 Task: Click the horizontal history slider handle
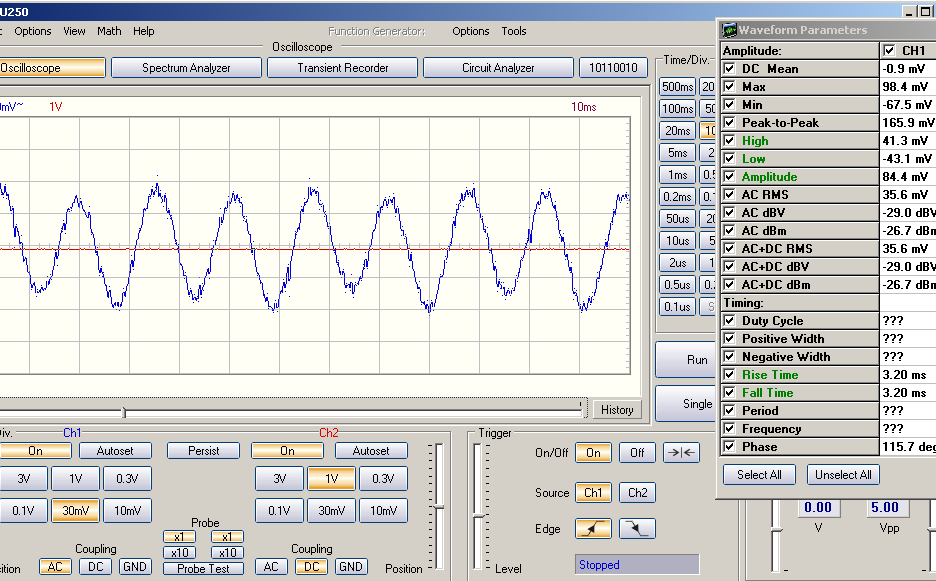click(124, 411)
